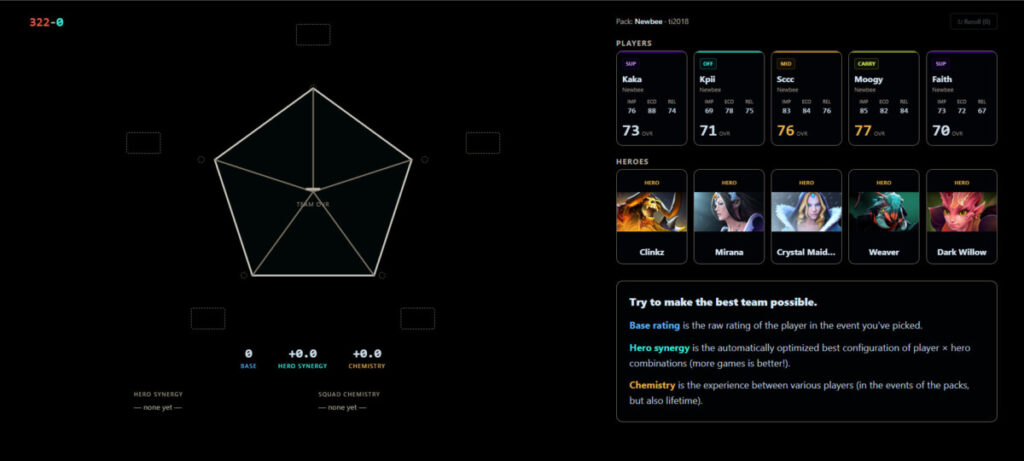Viewport: 1024px width, 461px height.
Task: Click the Dark Willow name label
Action: coord(961,252)
